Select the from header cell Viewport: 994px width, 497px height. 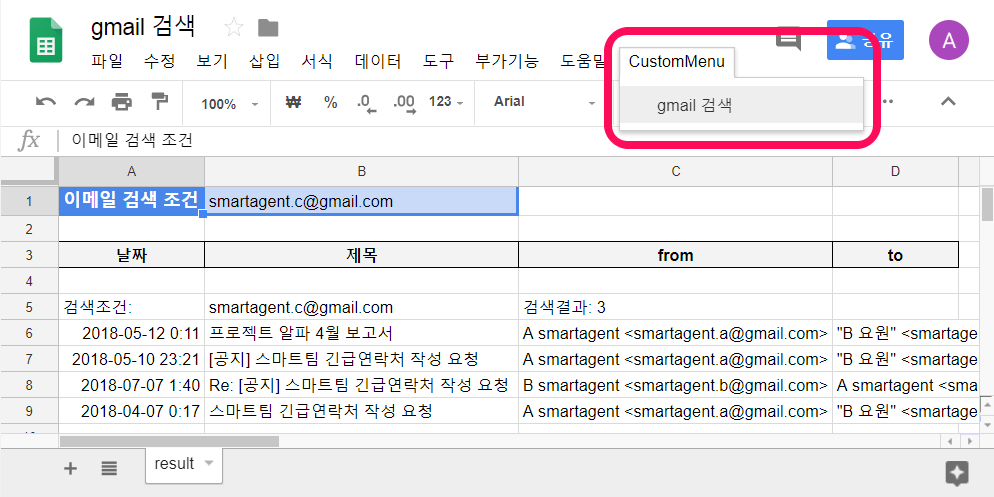pyautogui.click(x=676, y=255)
